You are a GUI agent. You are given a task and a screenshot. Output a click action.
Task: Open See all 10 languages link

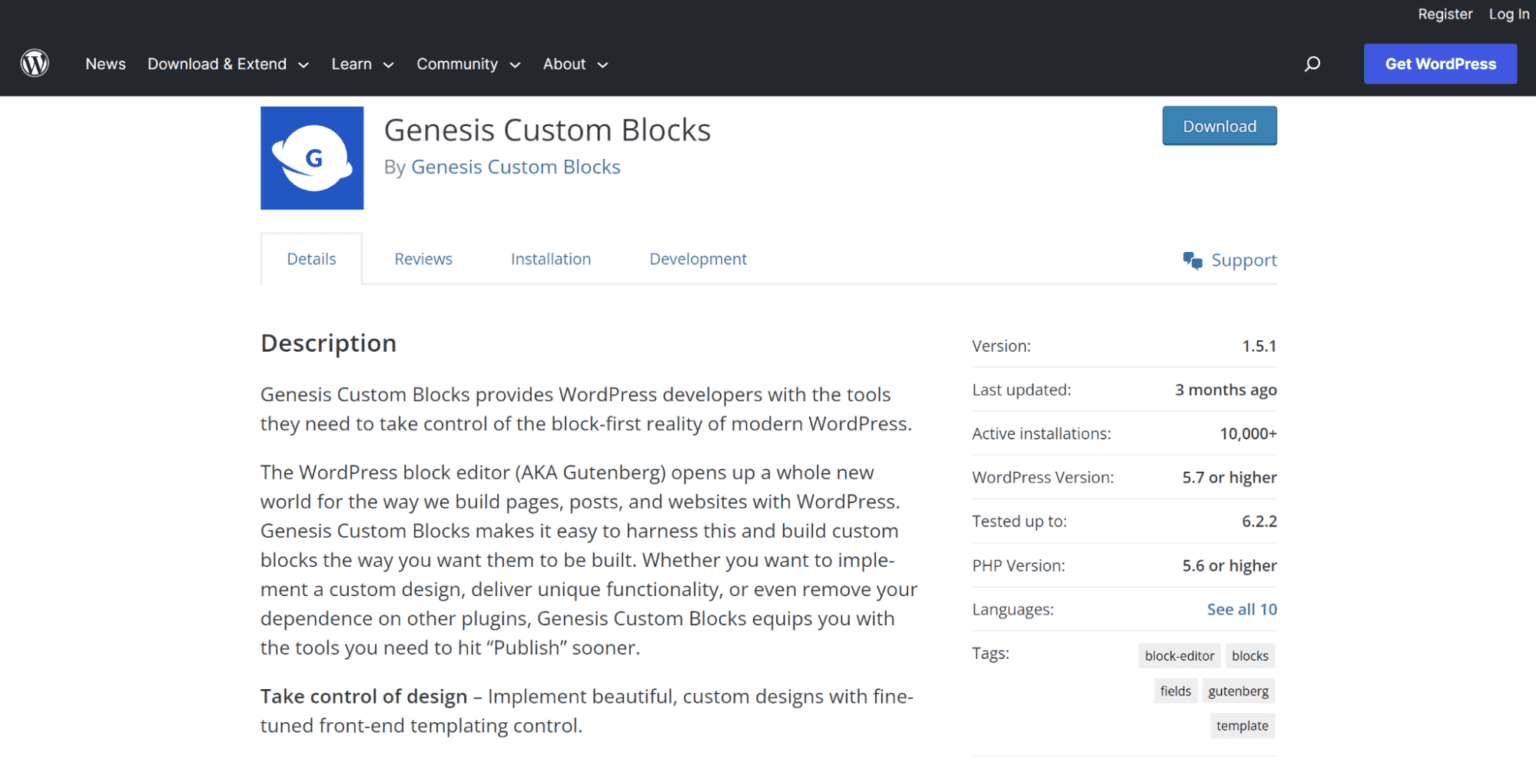pyautogui.click(x=1241, y=609)
